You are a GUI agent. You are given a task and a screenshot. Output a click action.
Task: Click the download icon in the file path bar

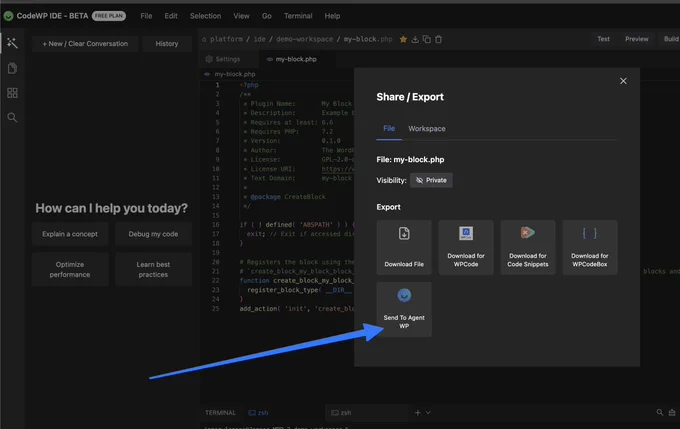(415, 39)
